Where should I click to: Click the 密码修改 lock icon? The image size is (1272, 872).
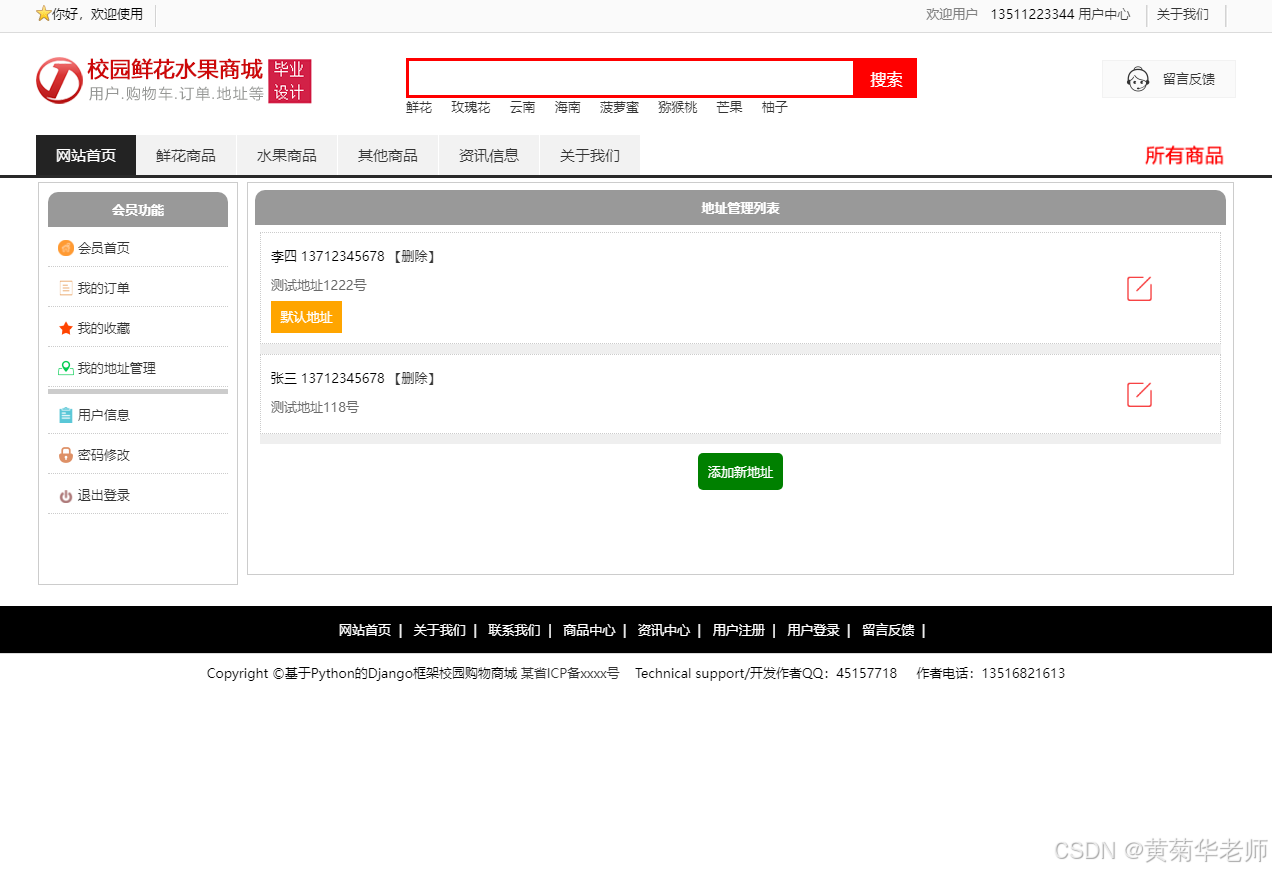click(x=66, y=455)
